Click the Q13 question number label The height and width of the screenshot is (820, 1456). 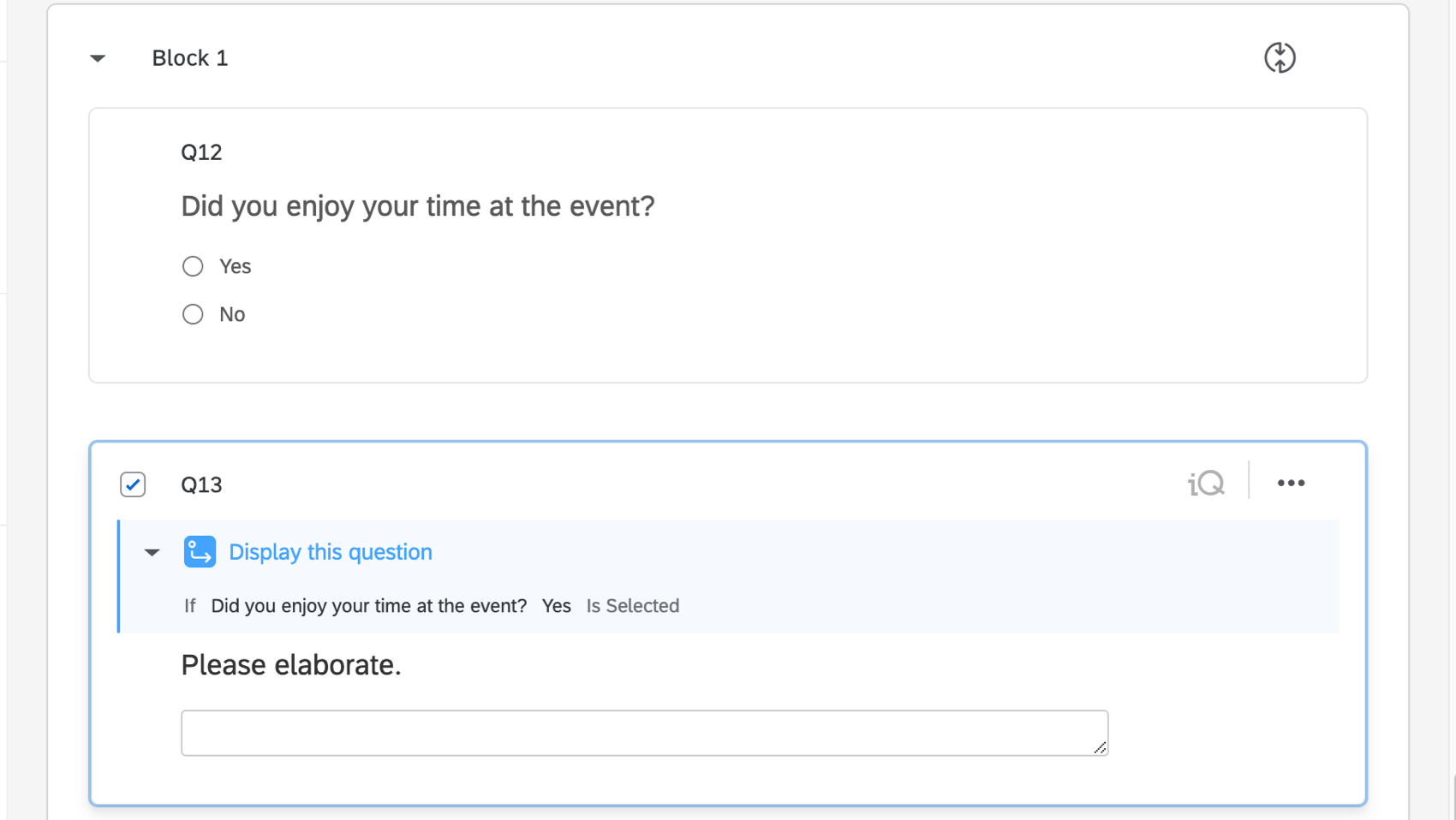tap(201, 485)
